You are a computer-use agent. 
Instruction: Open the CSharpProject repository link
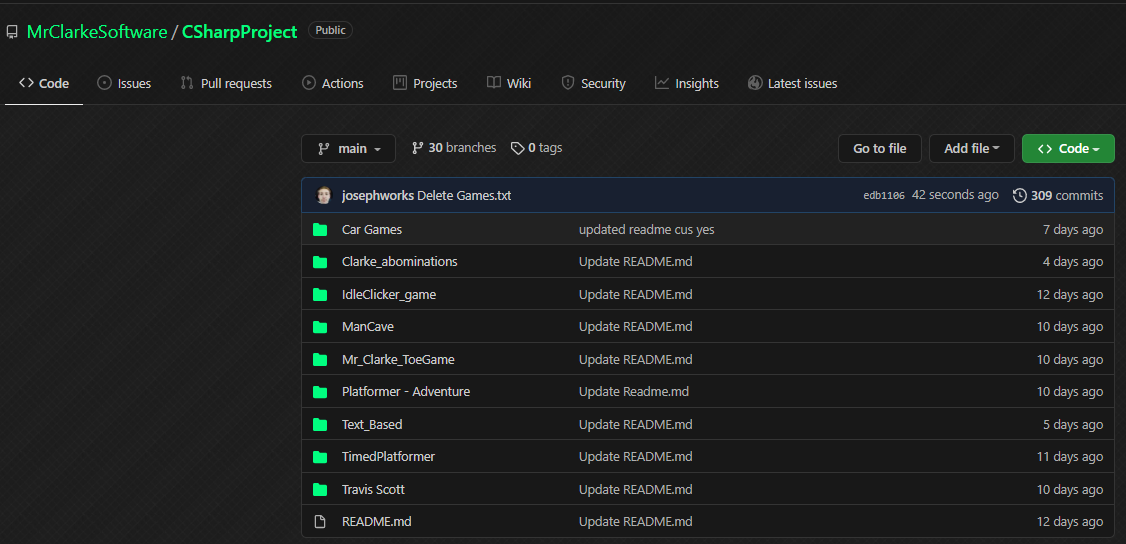pyautogui.click(x=239, y=32)
